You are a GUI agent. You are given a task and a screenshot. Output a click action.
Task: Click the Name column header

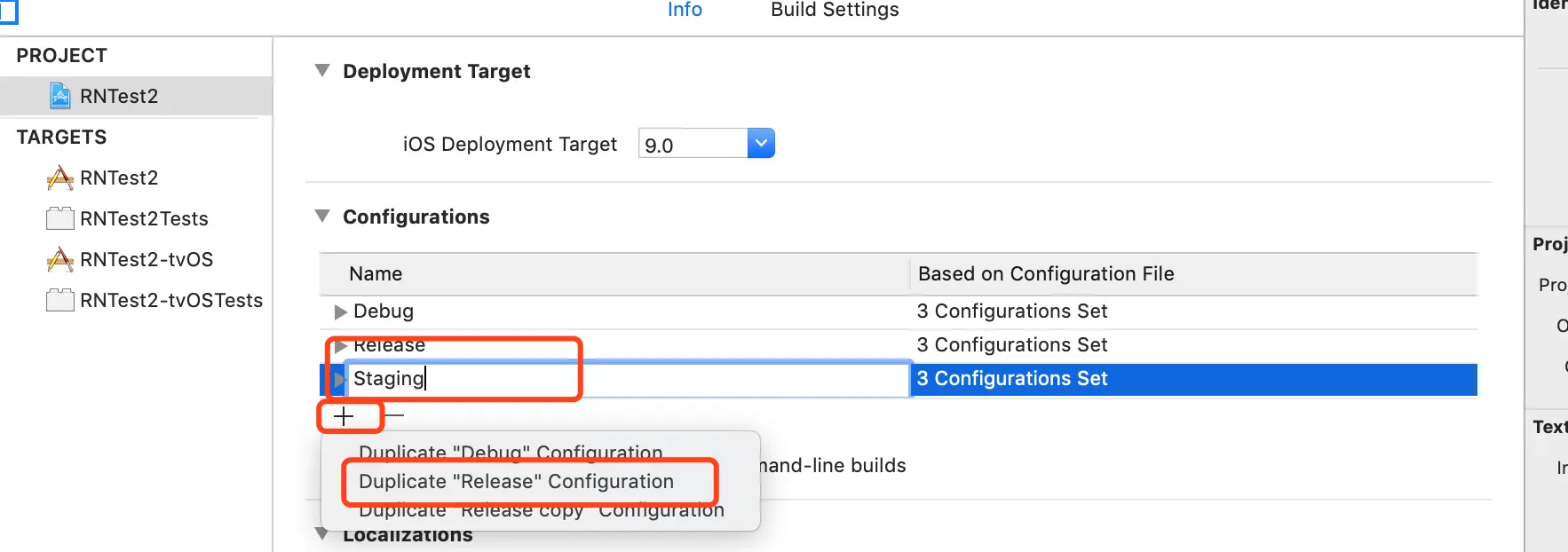[x=376, y=274]
